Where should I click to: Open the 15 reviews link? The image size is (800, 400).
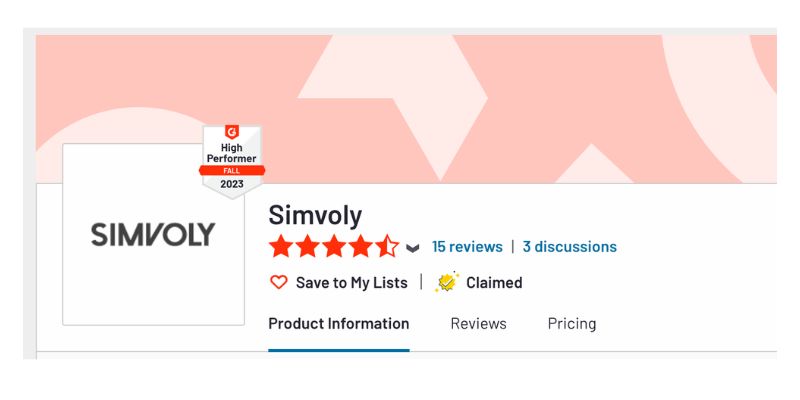point(467,246)
